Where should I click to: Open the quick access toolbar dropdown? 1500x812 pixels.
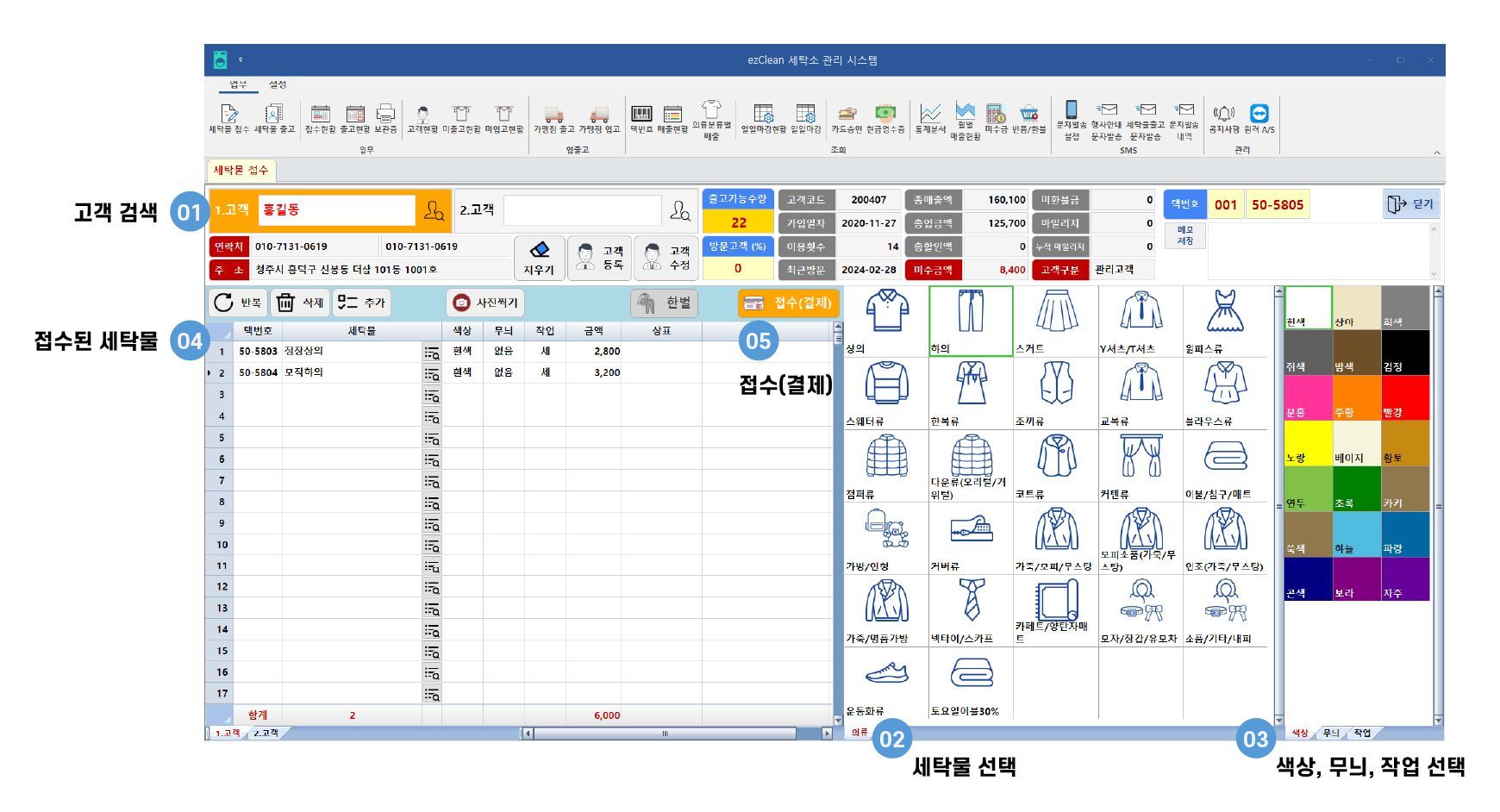pos(241,60)
